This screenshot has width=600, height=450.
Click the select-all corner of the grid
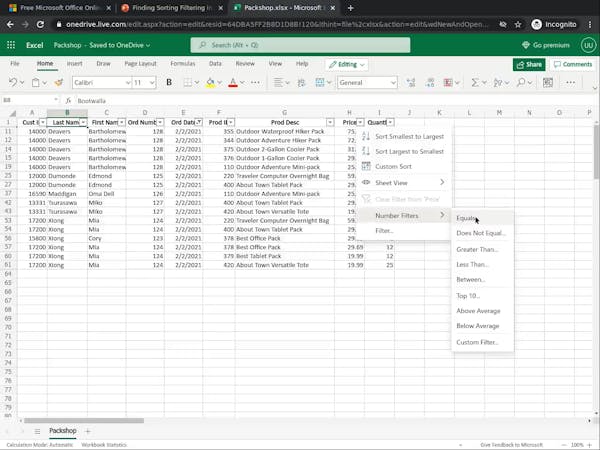pos(13,113)
